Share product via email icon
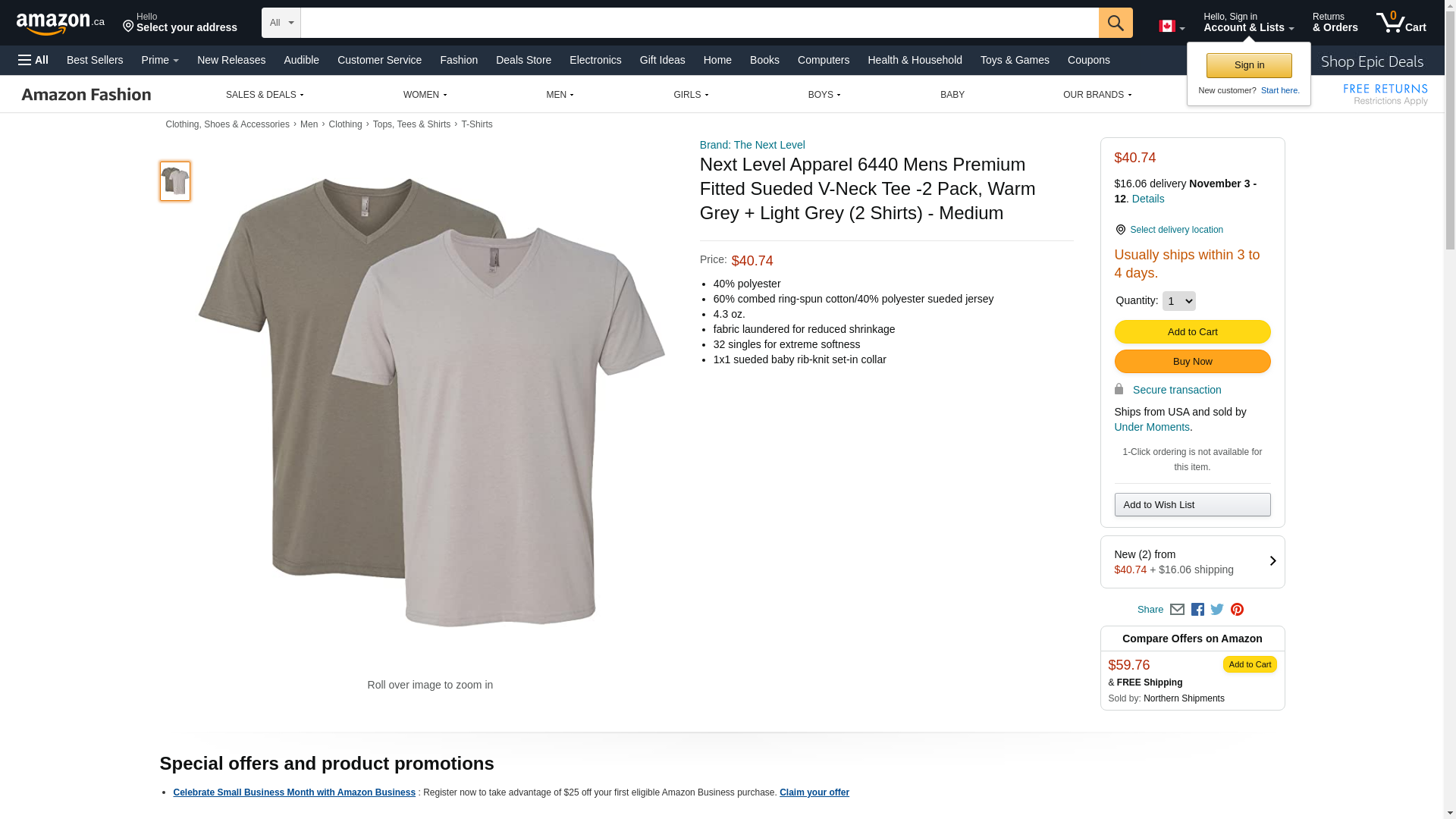The height and width of the screenshot is (819, 1456). (1177, 610)
